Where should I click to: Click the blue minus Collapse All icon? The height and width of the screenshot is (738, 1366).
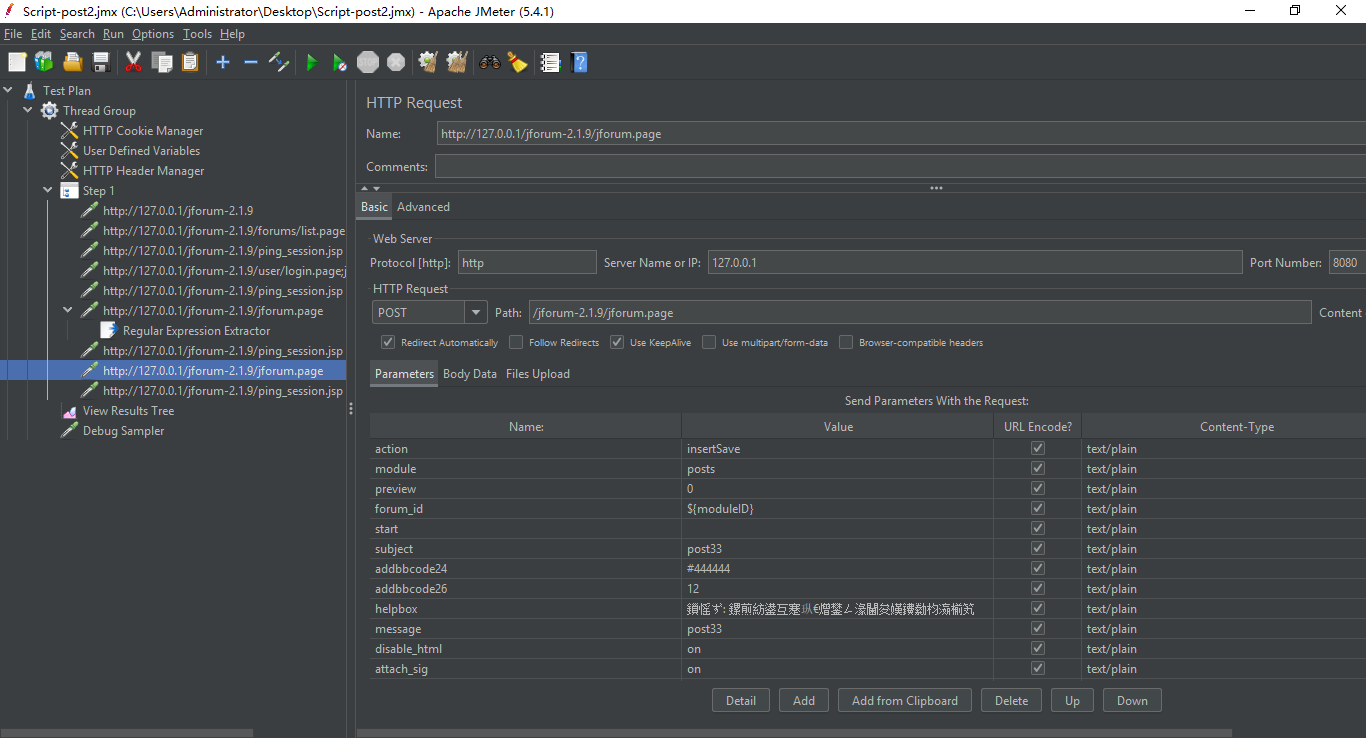(251, 62)
